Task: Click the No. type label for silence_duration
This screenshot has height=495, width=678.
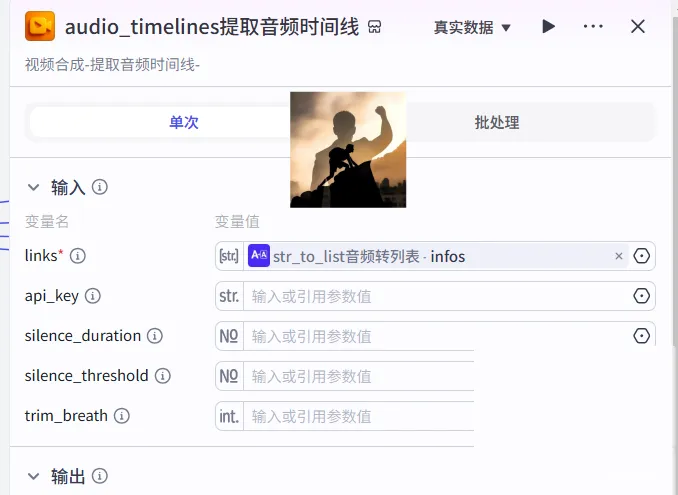Action: click(x=229, y=336)
